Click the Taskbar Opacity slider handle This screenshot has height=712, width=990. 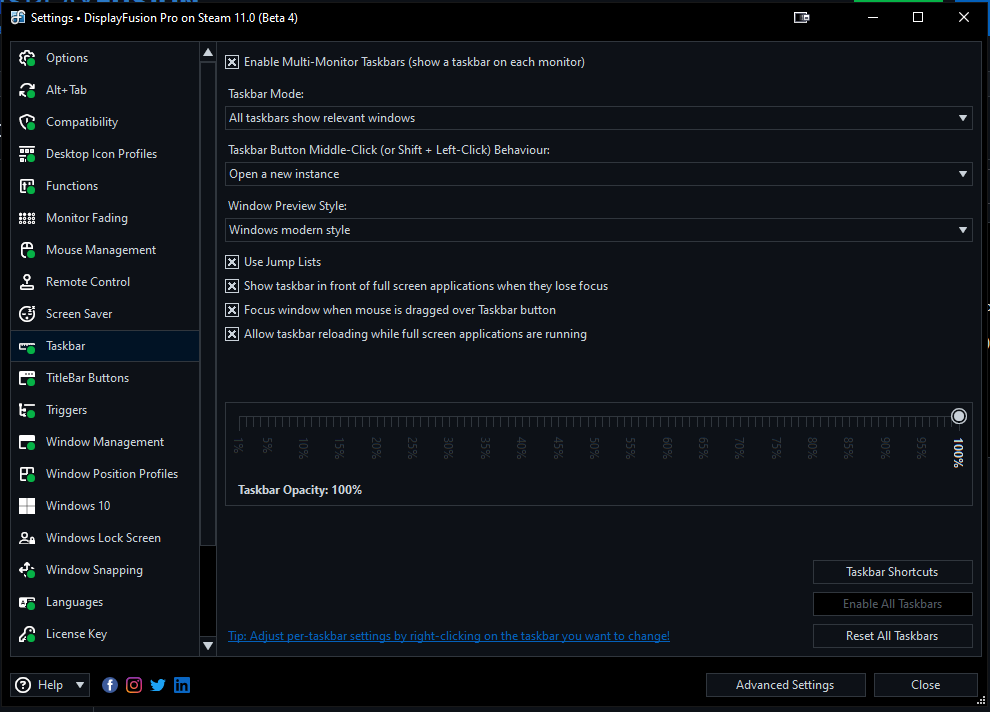(959, 416)
